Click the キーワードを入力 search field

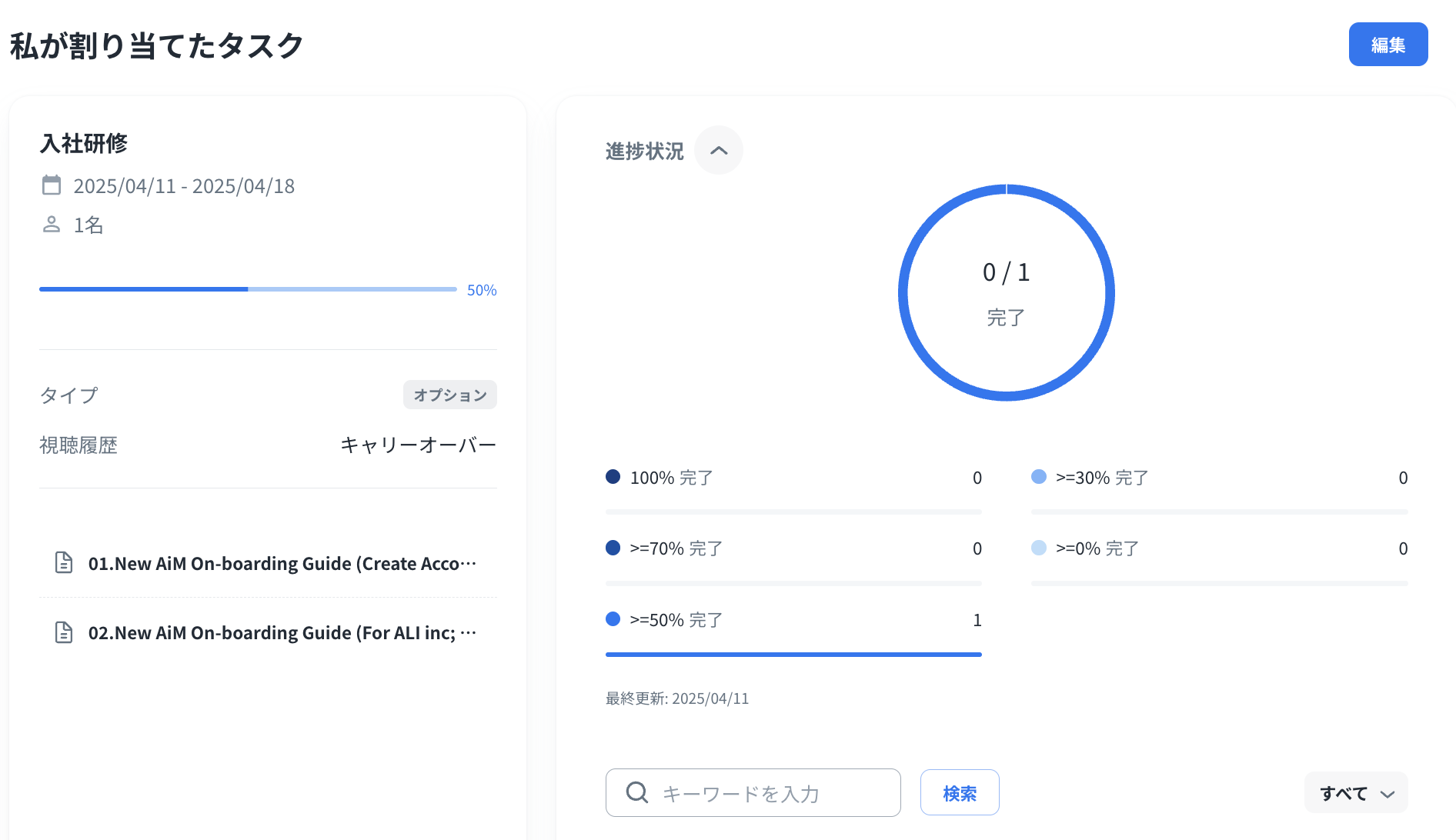[x=770, y=793]
